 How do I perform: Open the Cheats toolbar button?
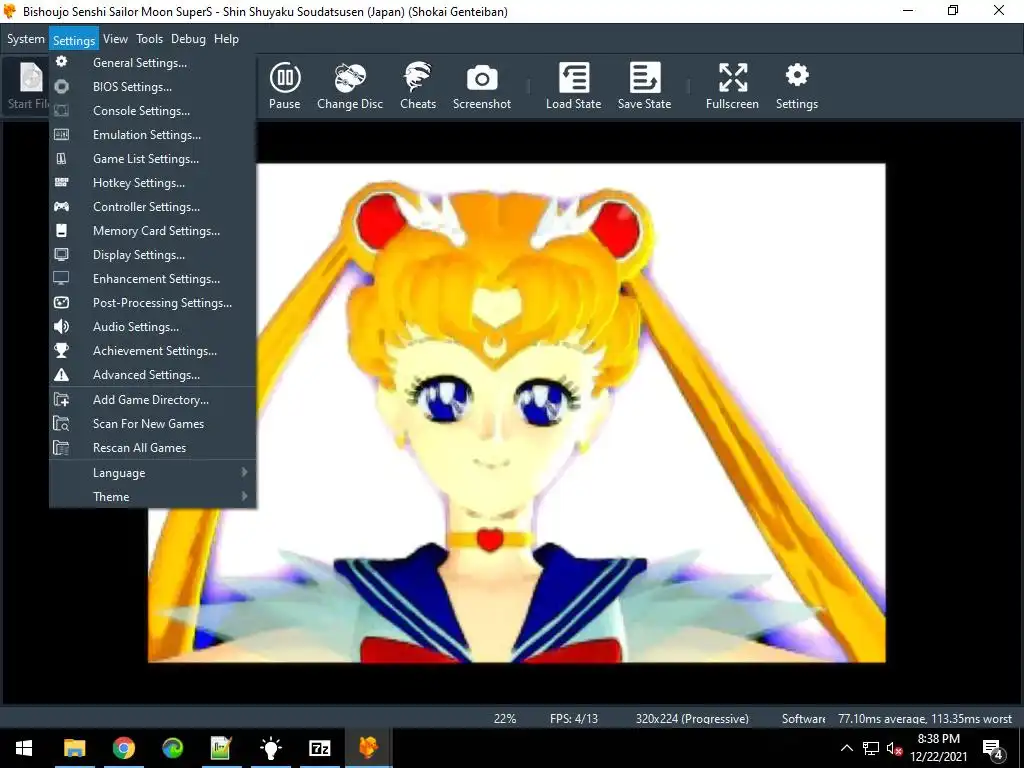(x=418, y=86)
